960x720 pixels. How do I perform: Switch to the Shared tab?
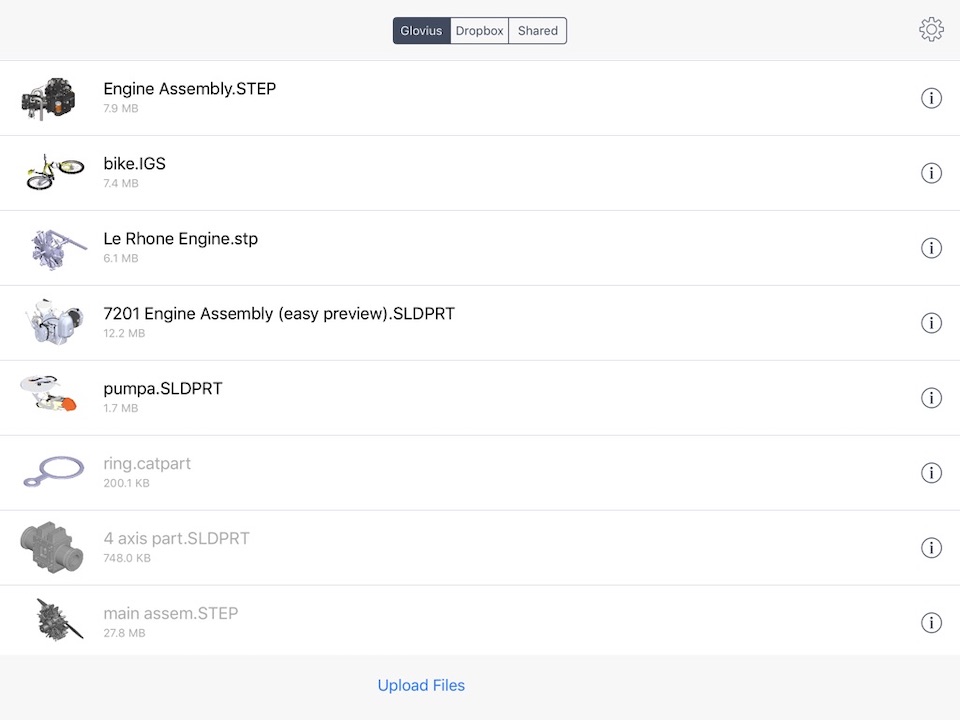(x=538, y=31)
